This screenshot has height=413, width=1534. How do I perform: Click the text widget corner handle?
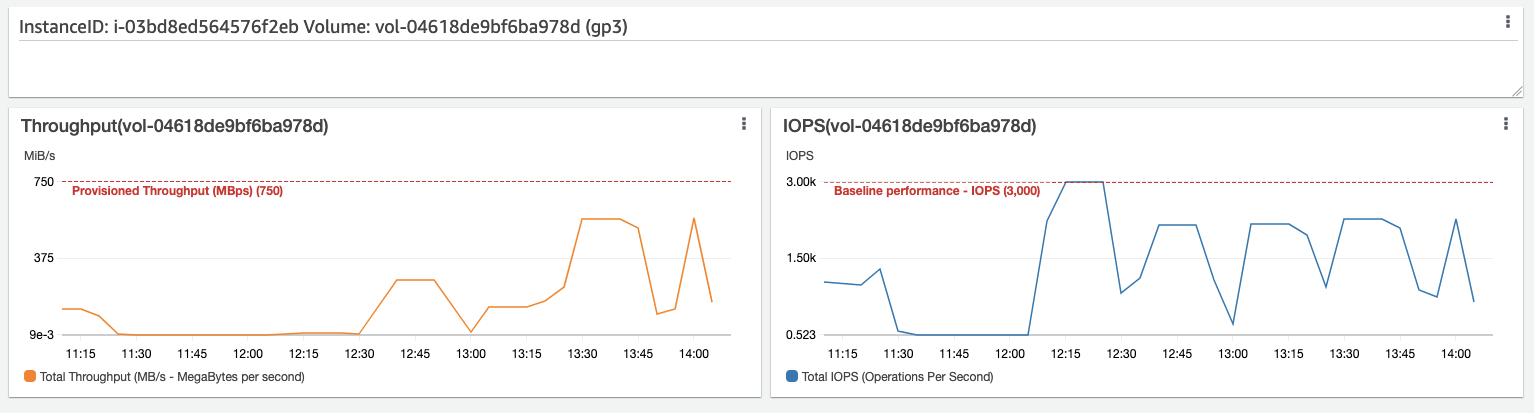click(1517, 90)
